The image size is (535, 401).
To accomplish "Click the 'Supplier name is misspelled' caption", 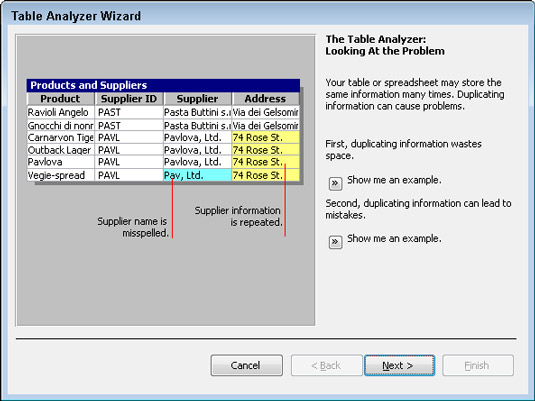I will point(133,227).
